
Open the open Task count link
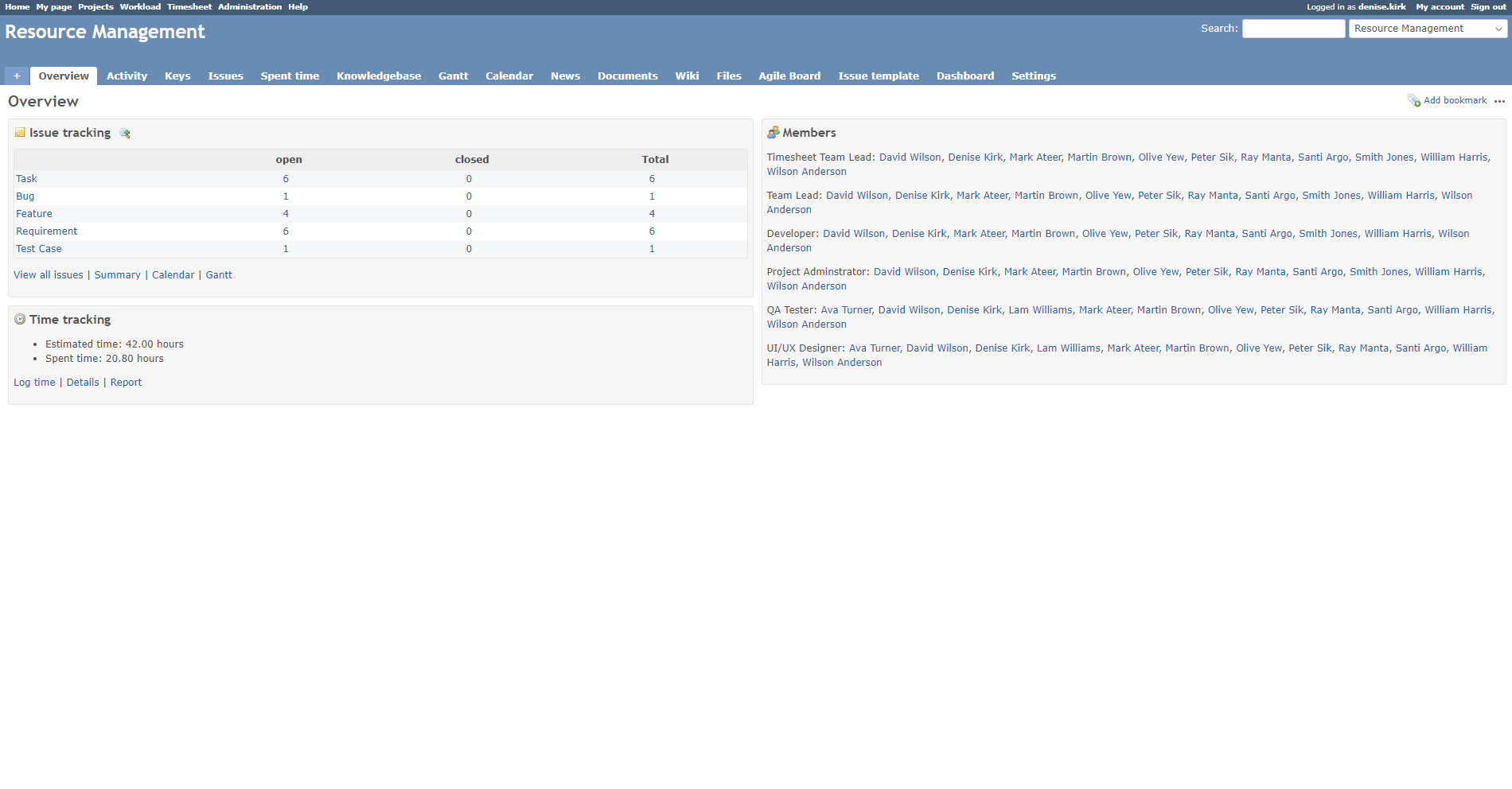[x=286, y=179]
